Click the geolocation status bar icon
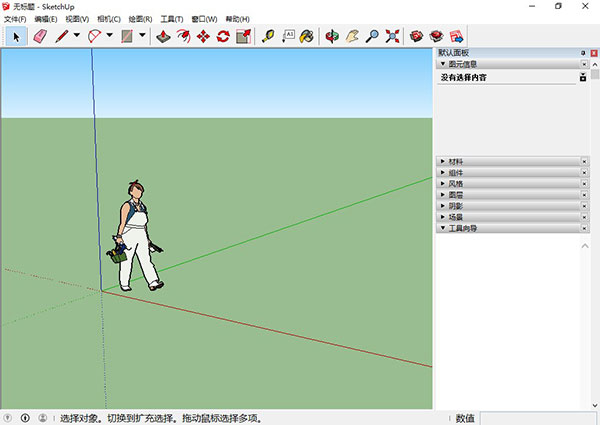This screenshot has height=425, width=600. point(8,418)
